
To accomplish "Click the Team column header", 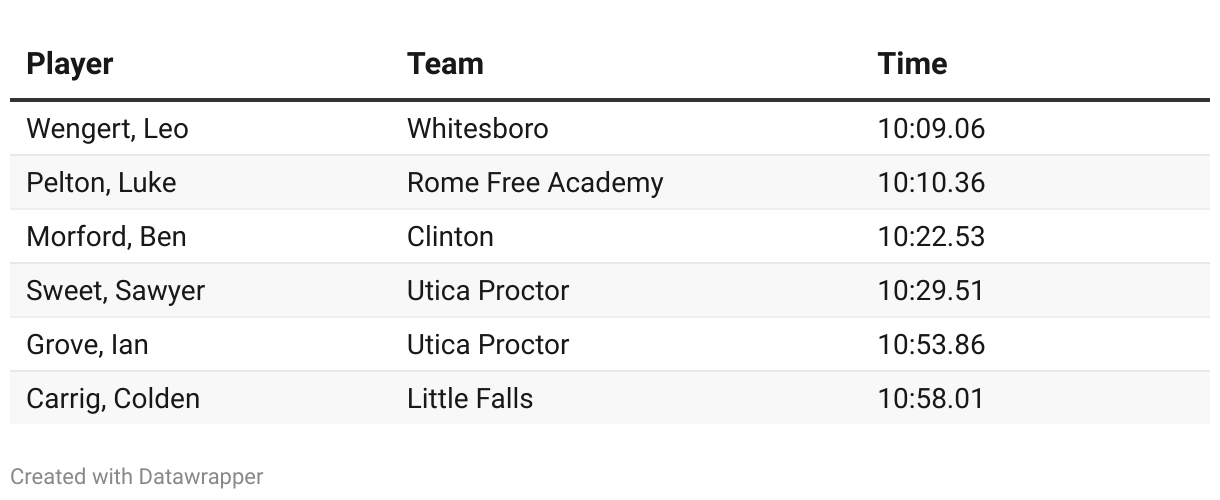I will tap(445, 64).
